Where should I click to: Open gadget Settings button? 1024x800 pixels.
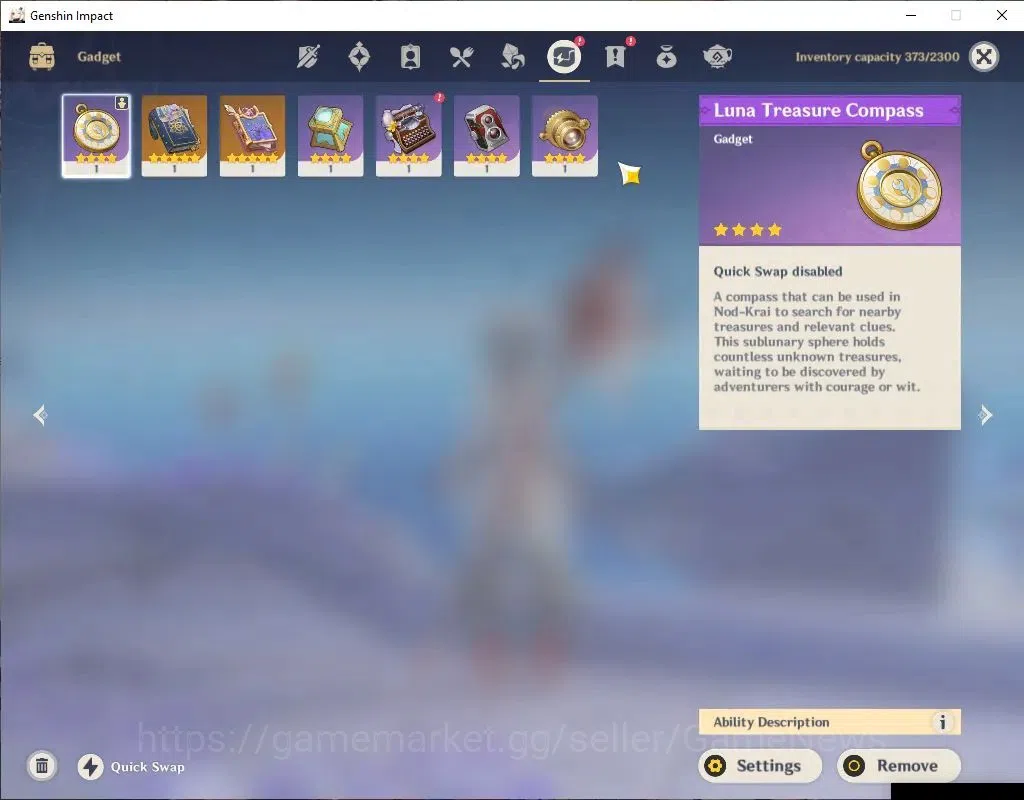(x=760, y=765)
